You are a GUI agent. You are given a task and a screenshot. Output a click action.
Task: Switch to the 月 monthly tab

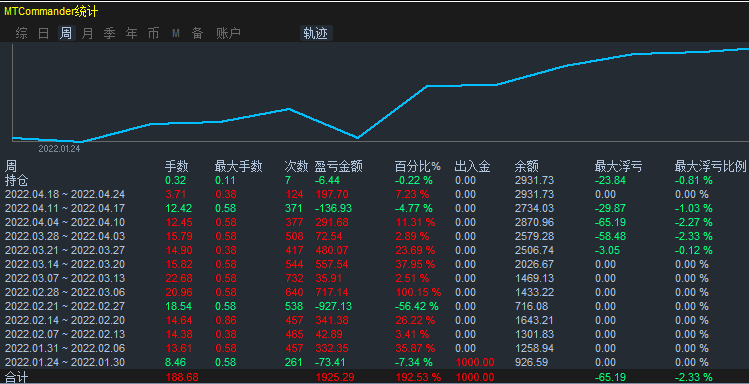87,33
